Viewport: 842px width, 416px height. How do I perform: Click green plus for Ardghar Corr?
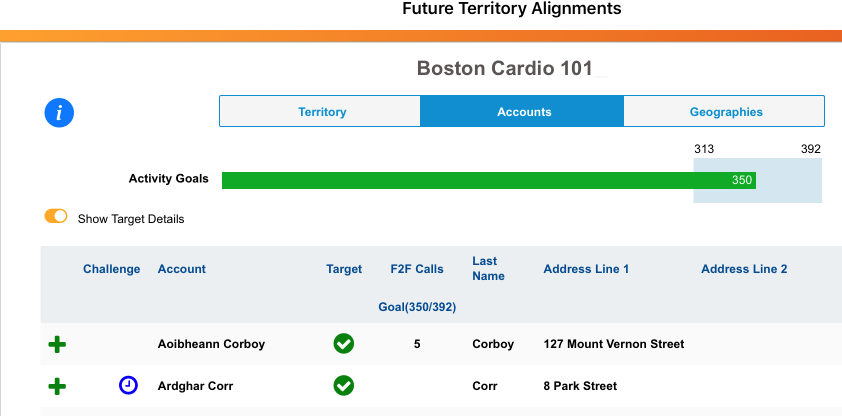tap(58, 386)
